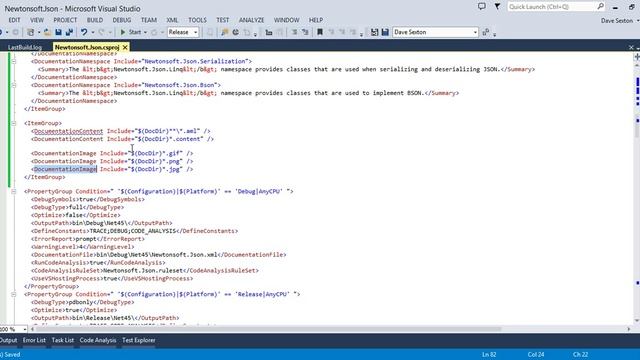Open the Test Explorer panel tab
Viewport: 640px width, 360px height.
tap(139, 340)
